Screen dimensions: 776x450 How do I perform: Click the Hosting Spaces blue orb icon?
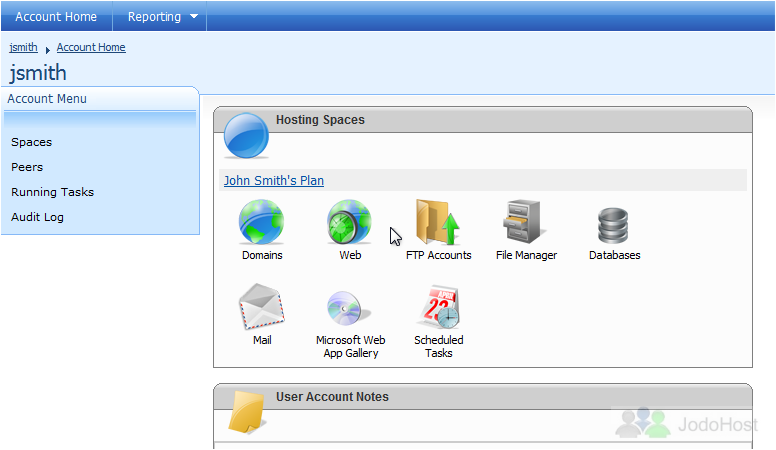(246, 136)
